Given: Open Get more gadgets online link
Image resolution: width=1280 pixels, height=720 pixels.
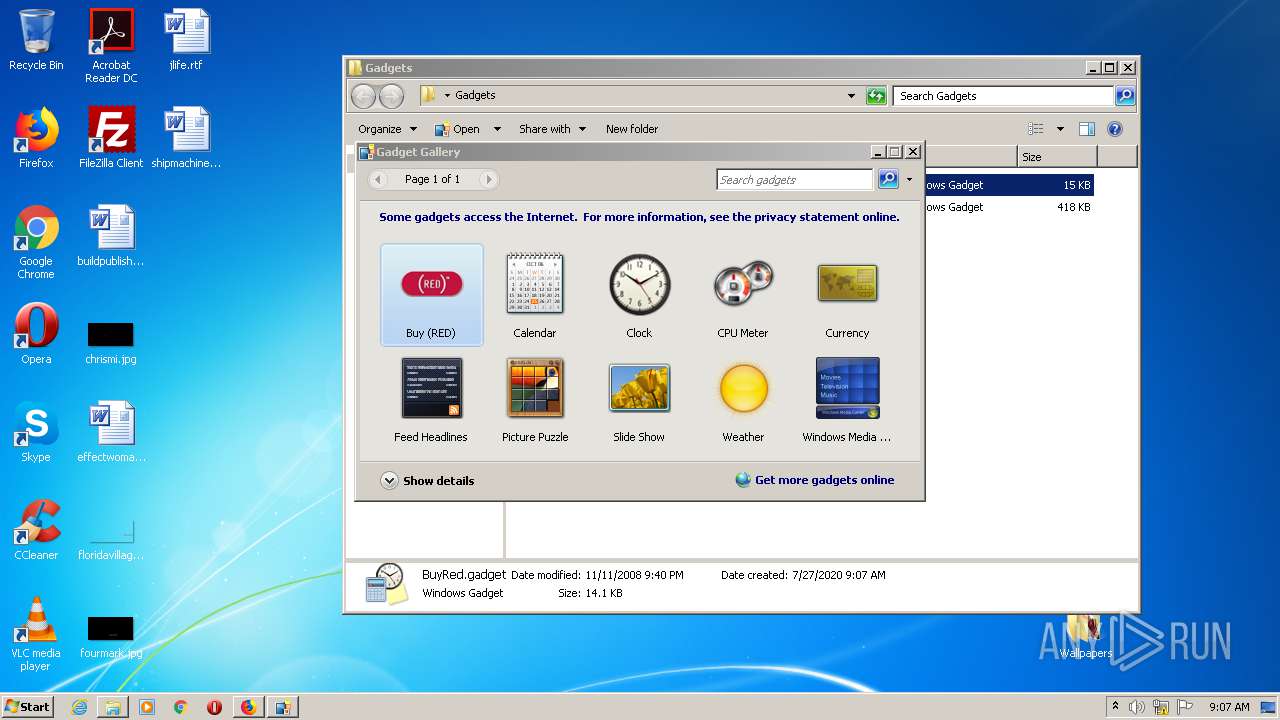Looking at the screenshot, I should click(x=815, y=480).
